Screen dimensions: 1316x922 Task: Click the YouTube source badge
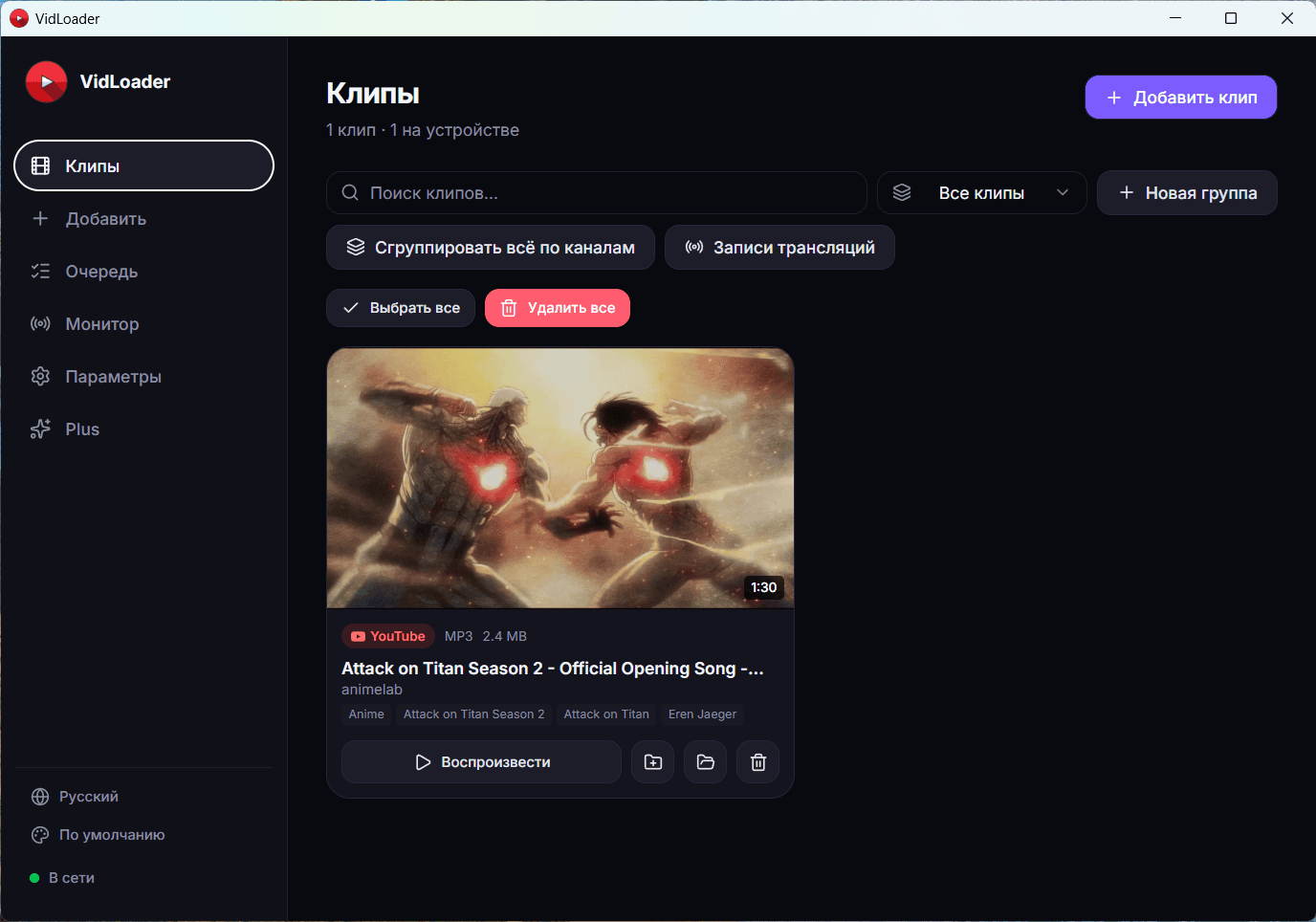click(x=388, y=636)
